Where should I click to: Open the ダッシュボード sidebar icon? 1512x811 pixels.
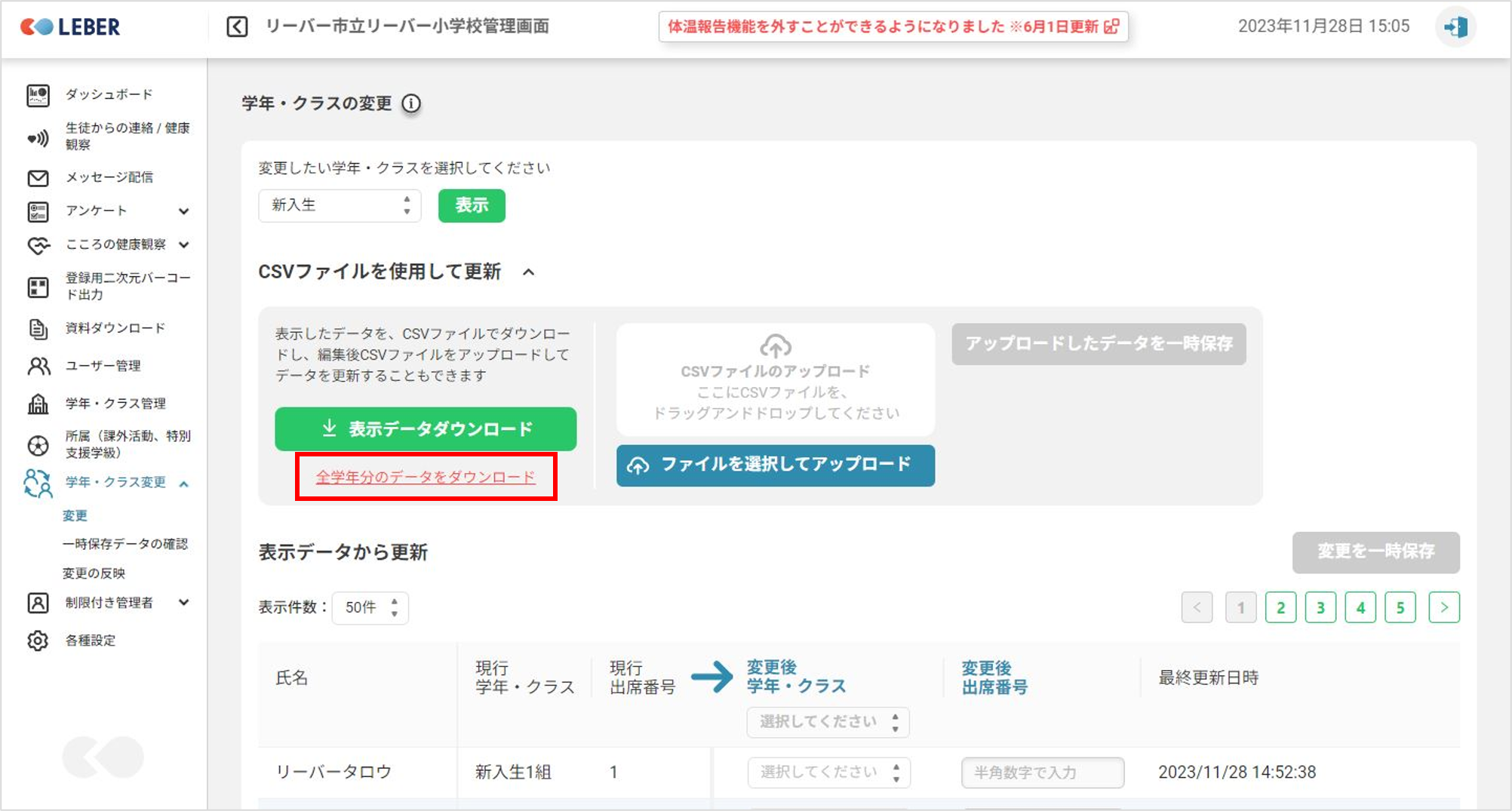[x=38, y=95]
